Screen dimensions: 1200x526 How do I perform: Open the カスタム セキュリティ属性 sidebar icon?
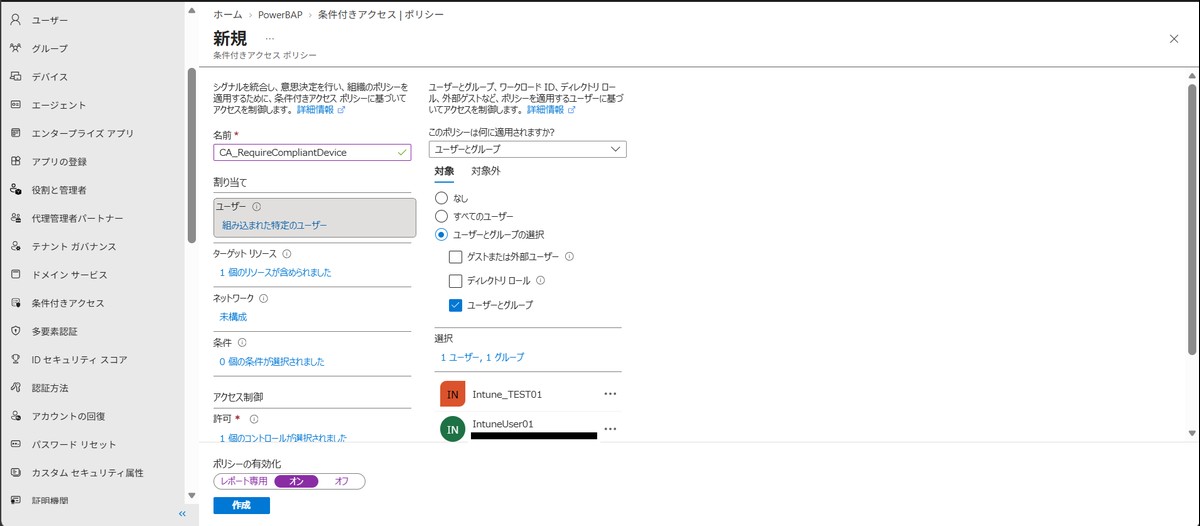click(15, 472)
